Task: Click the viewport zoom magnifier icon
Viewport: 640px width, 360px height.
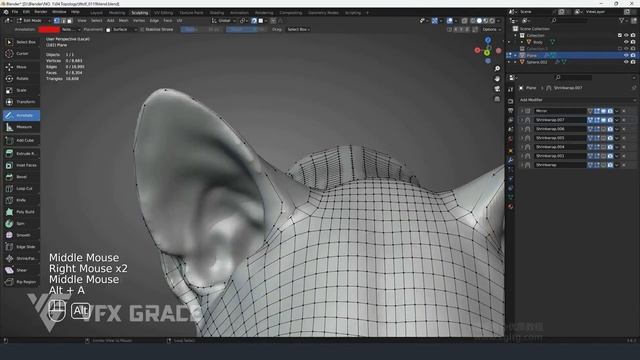Action: (497, 69)
